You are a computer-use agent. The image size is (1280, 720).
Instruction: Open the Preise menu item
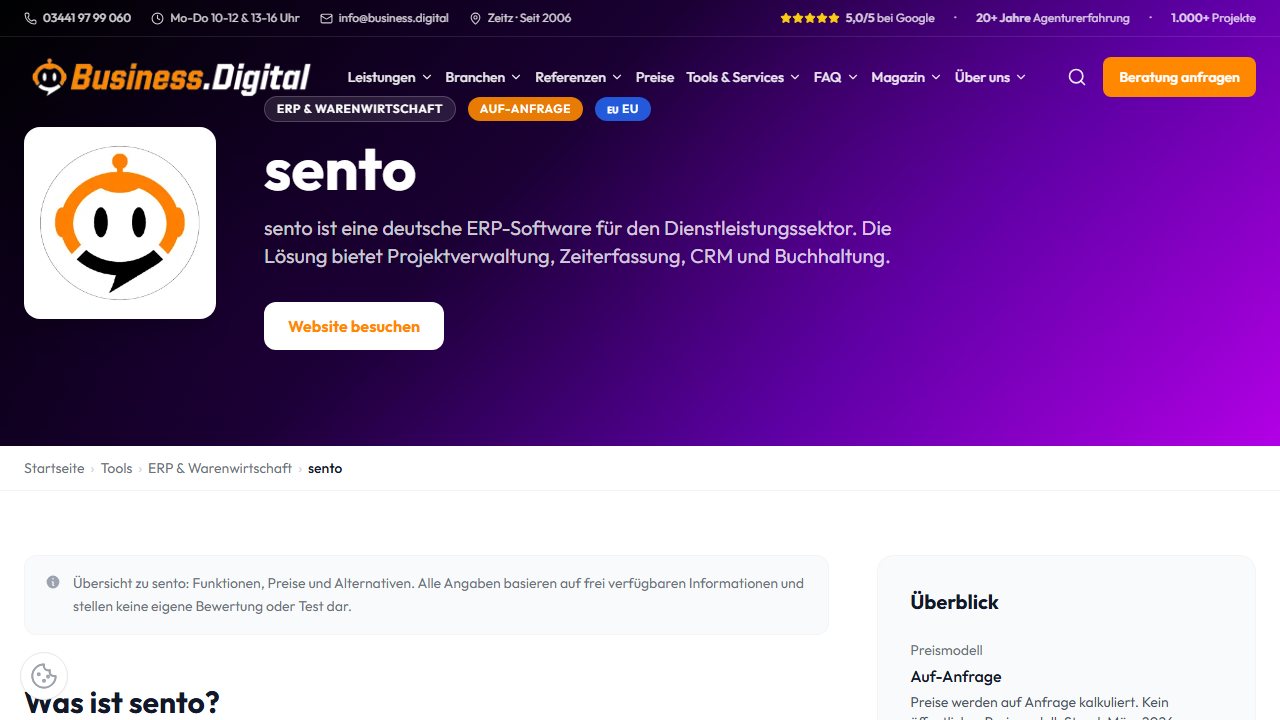click(x=655, y=77)
